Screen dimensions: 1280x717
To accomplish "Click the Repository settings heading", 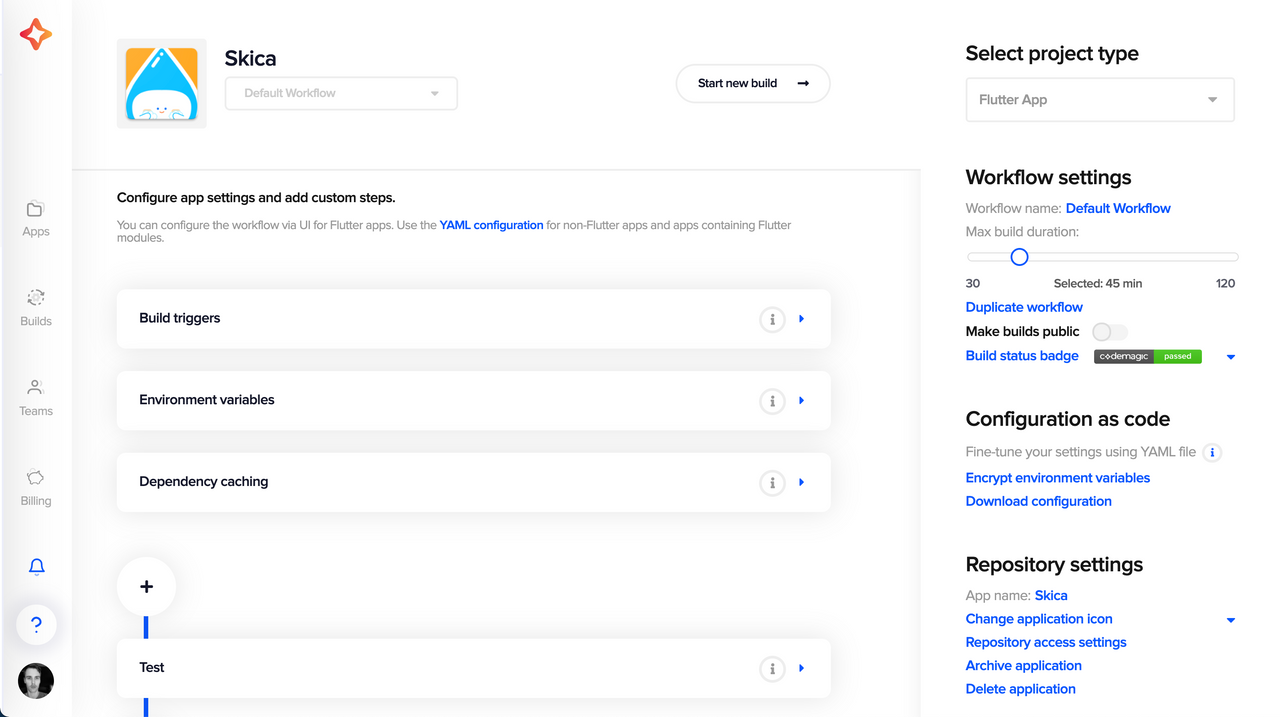I will [1054, 565].
